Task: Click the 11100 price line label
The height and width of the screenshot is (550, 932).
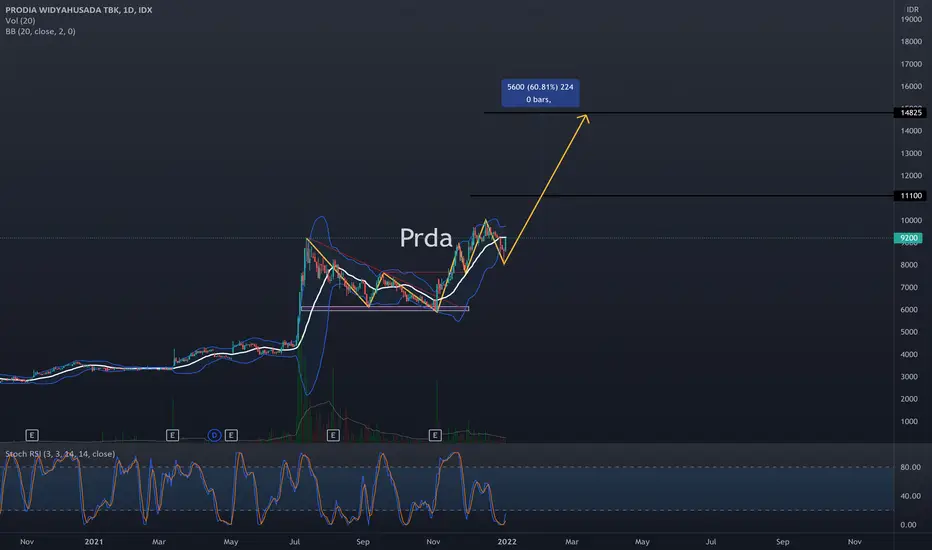Action: point(911,196)
